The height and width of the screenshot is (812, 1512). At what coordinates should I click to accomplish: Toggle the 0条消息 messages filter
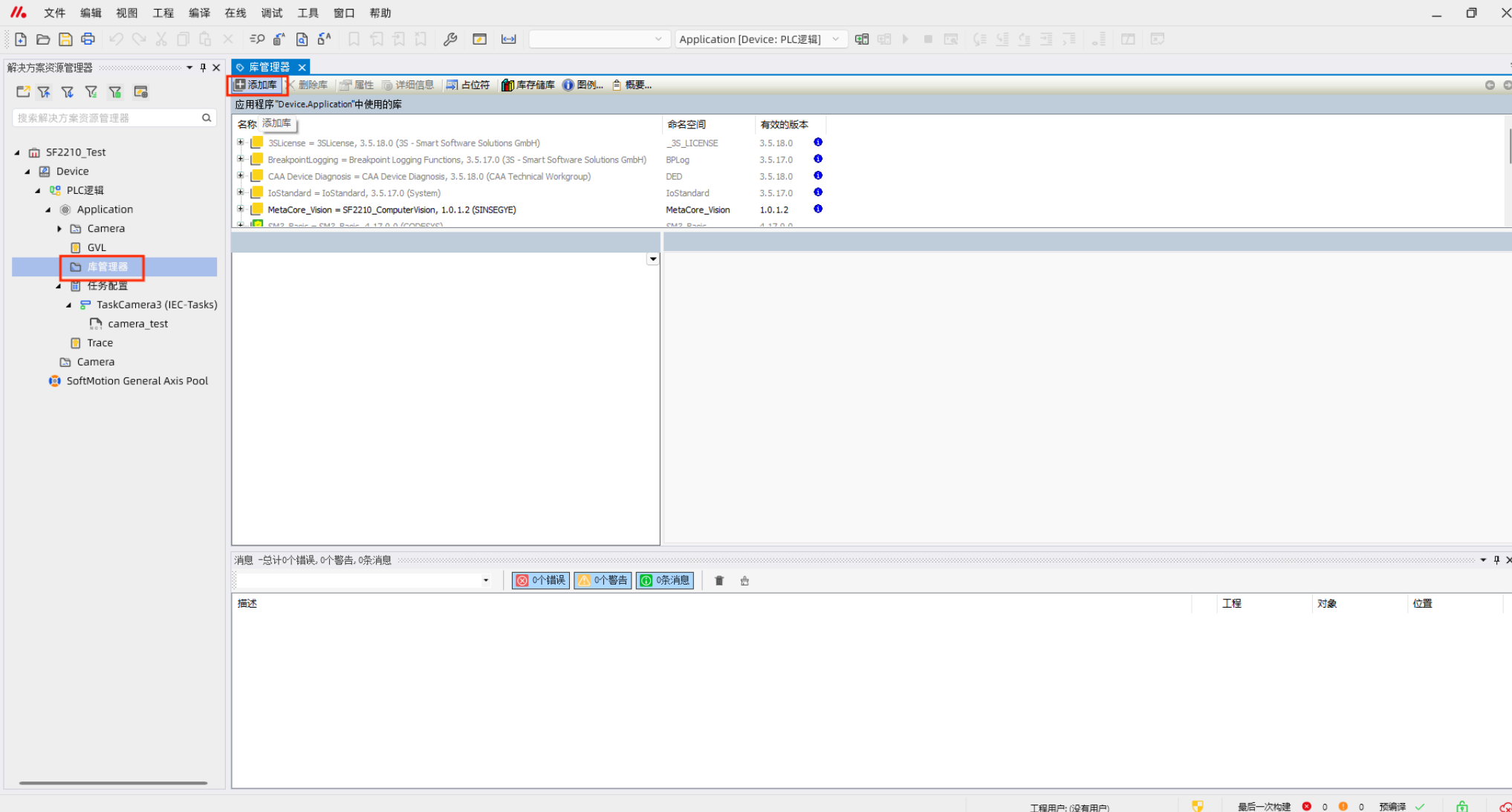665,581
